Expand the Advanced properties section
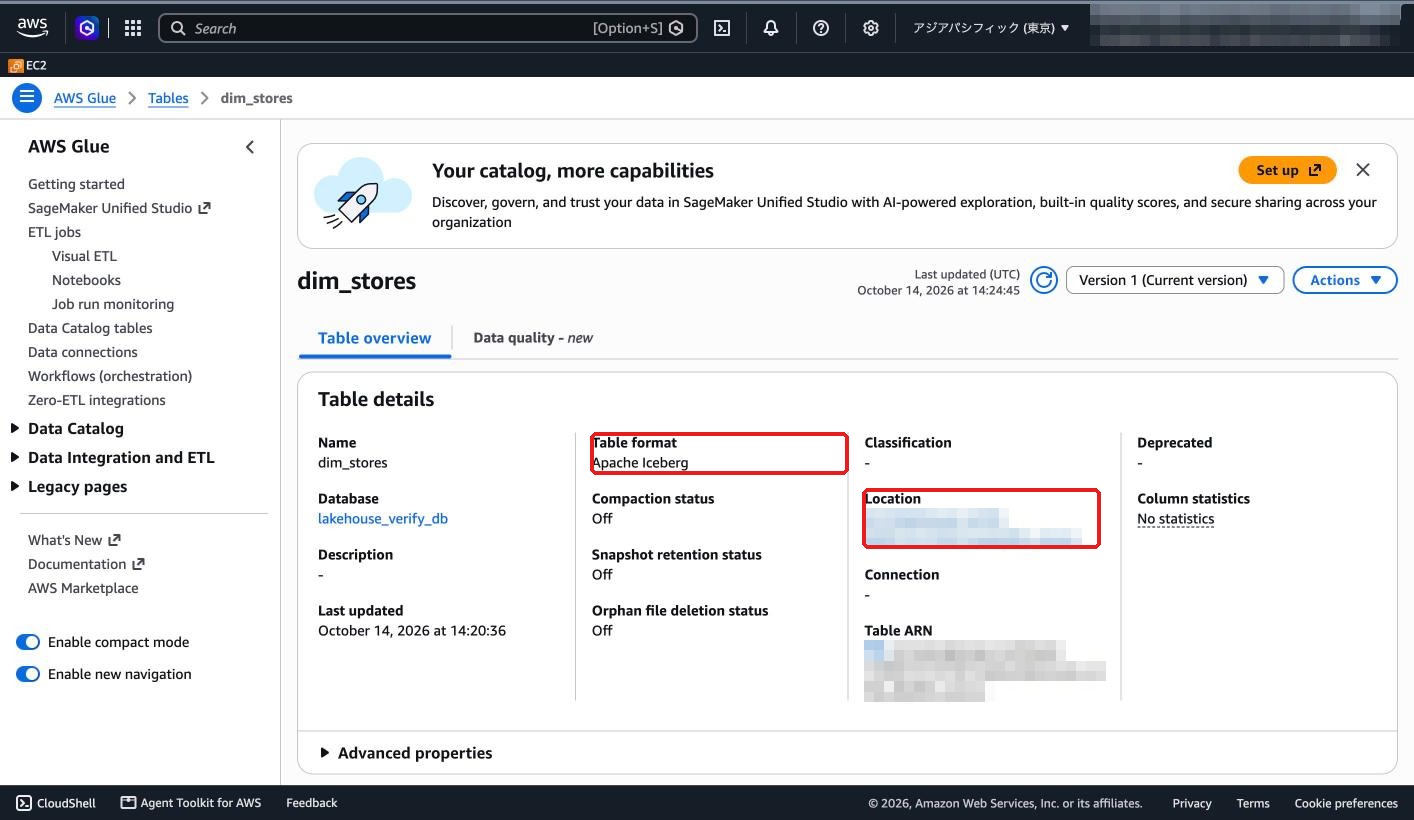Viewport: 1414px width, 820px height. point(405,753)
